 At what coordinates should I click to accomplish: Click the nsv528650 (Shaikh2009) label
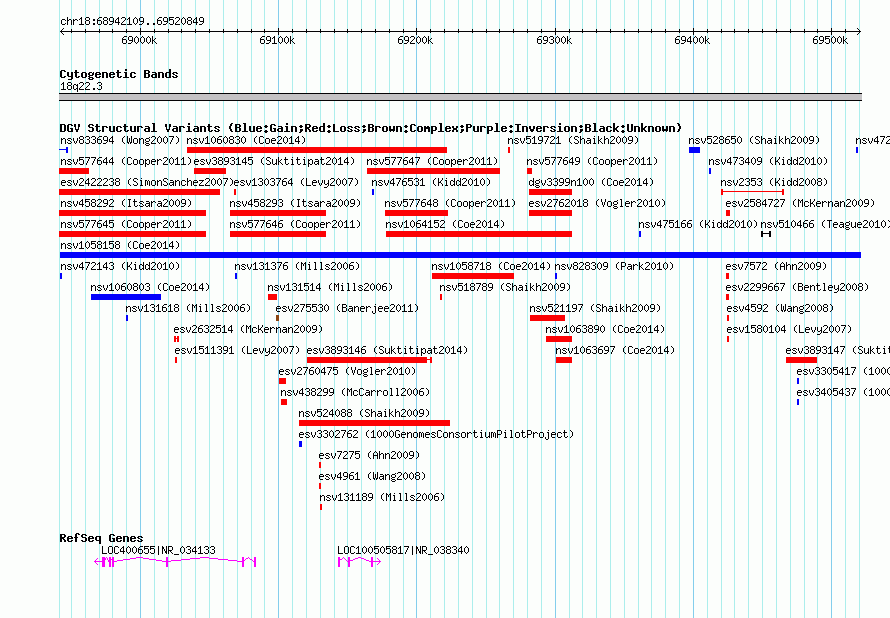(754, 140)
